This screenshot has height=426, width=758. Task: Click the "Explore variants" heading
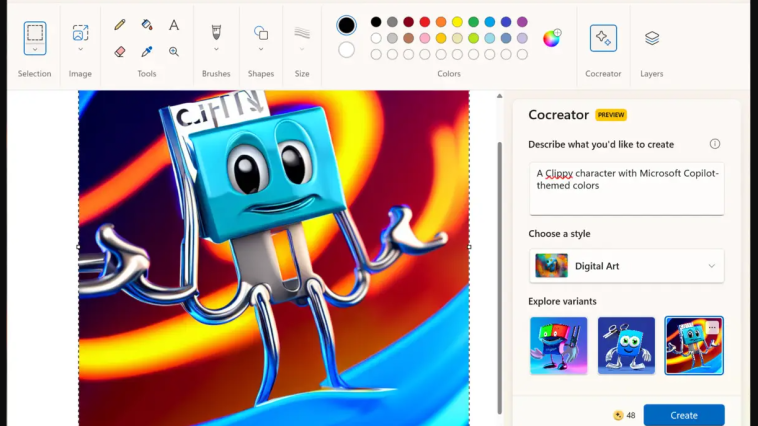[562, 301]
